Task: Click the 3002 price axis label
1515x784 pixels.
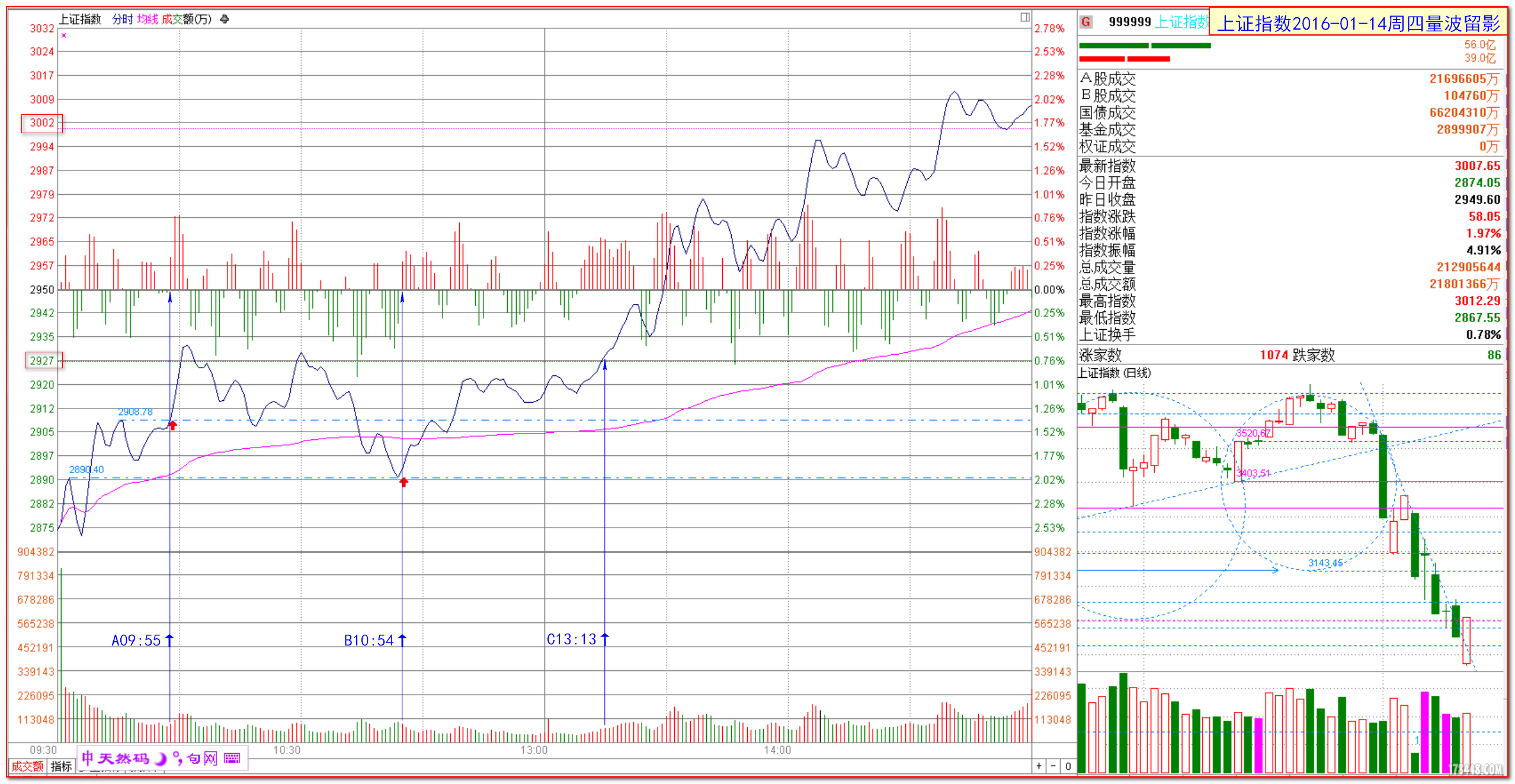Action: point(41,123)
